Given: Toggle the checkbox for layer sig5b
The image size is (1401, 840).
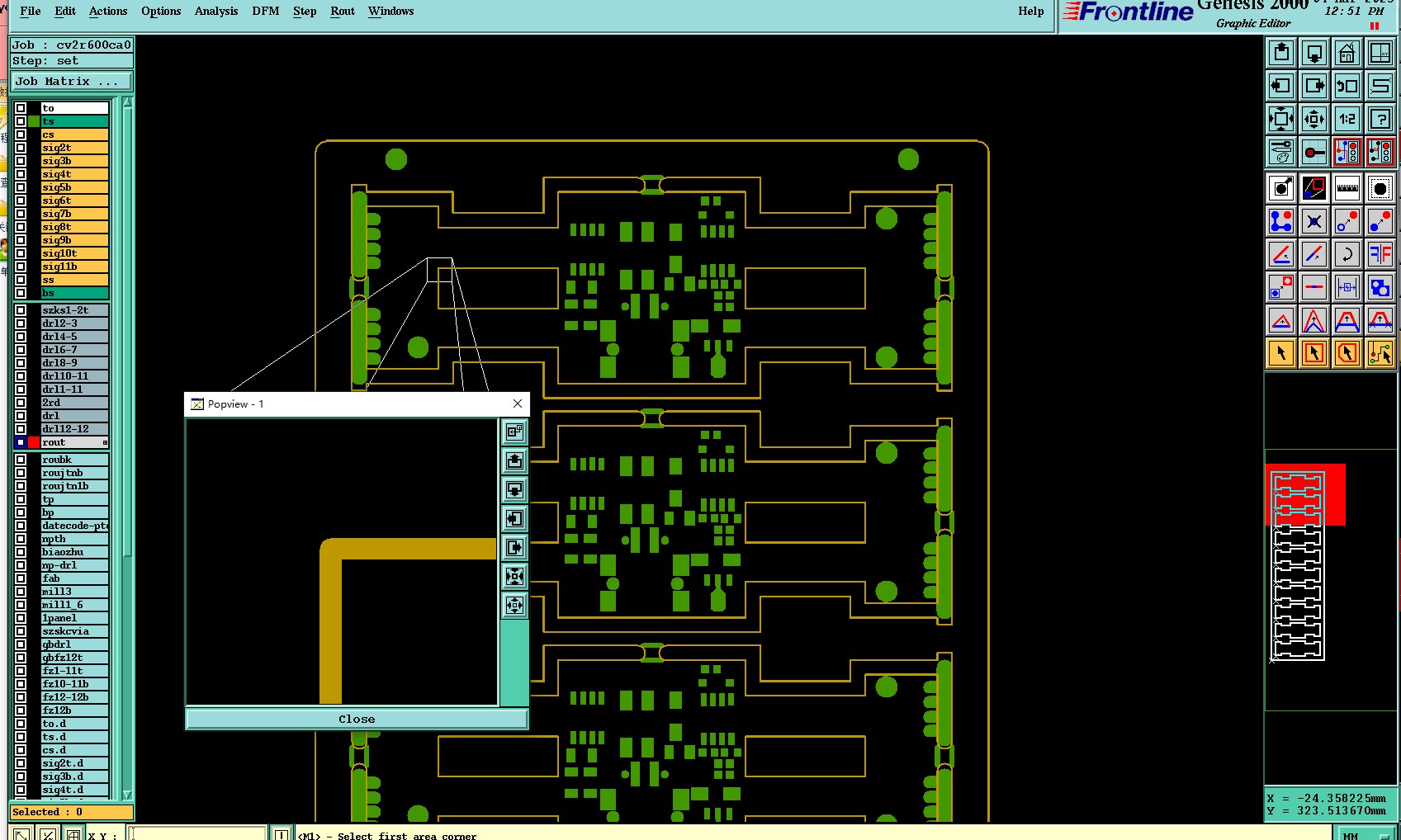Looking at the screenshot, I should pos(21,187).
